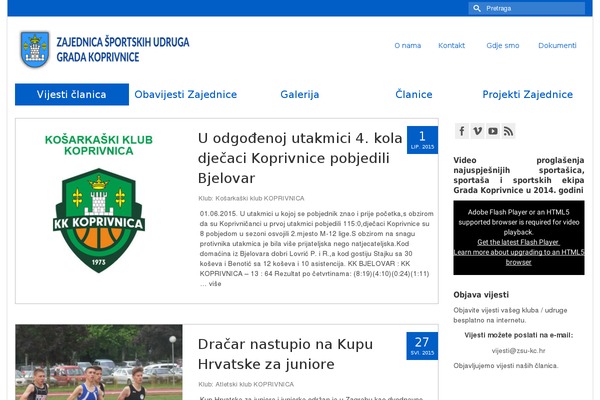Focus the Pretraga search field
The height and width of the screenshot is (400, 600).
coord(527,8)
